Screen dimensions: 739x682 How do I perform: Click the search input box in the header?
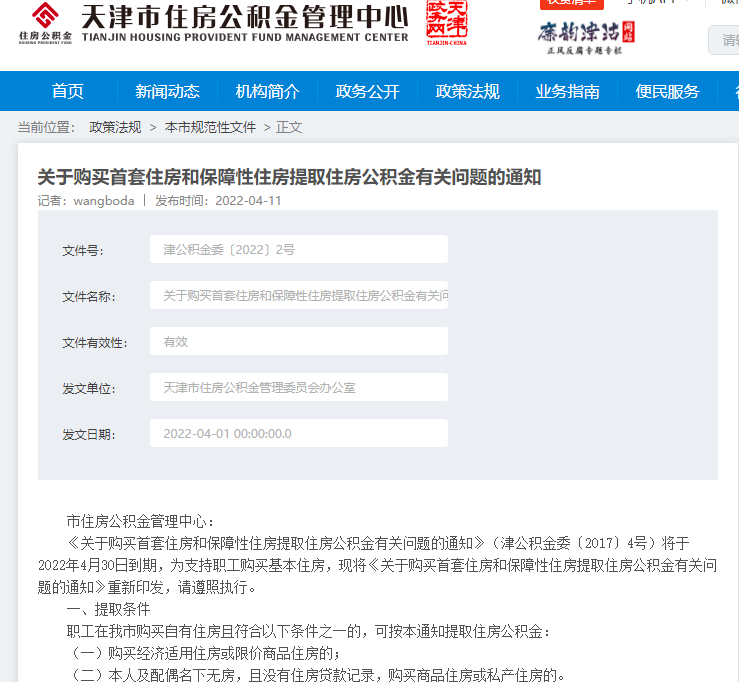point(723,40)
